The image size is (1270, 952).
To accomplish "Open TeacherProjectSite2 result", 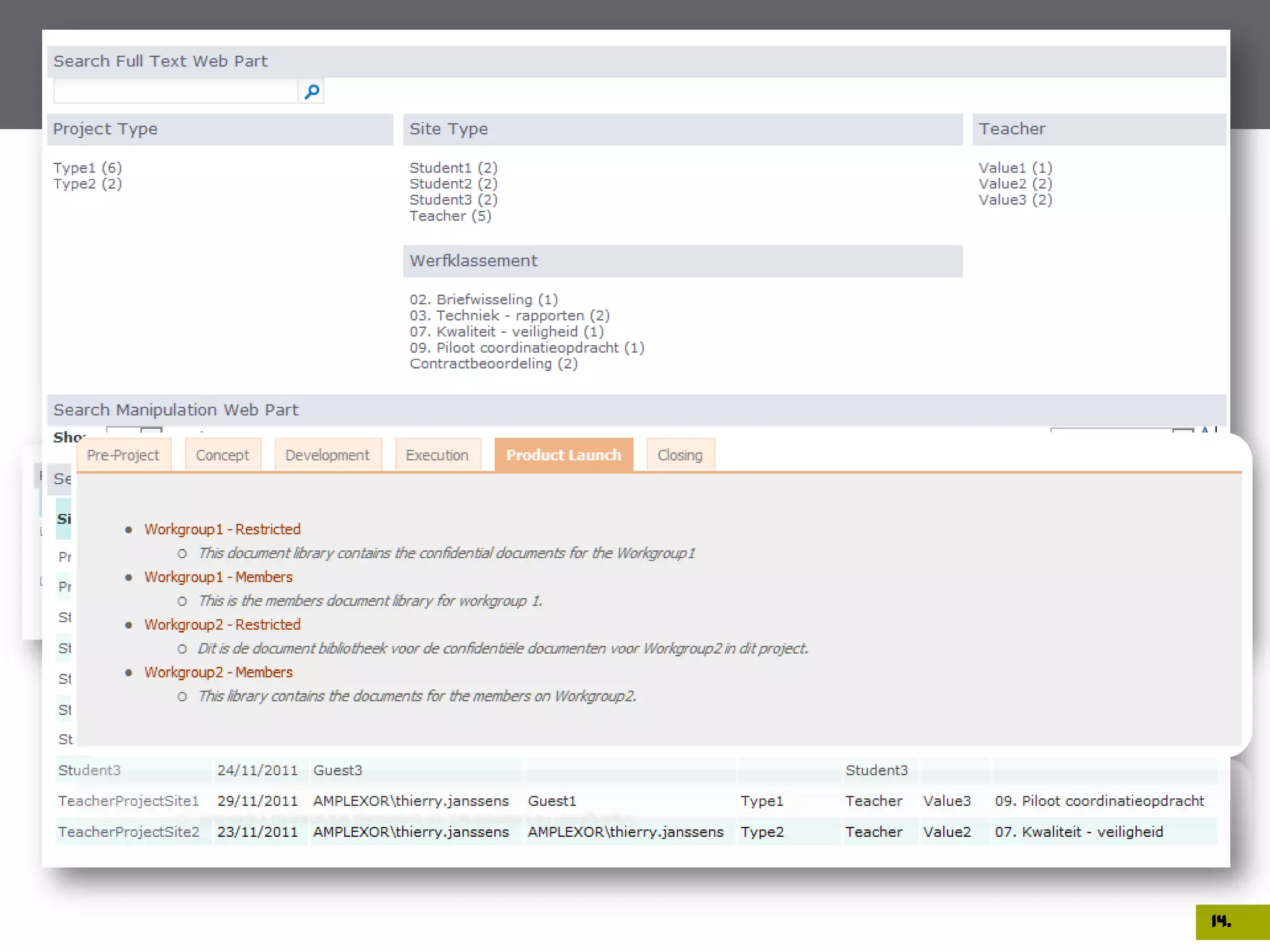I will coord(128,832).
